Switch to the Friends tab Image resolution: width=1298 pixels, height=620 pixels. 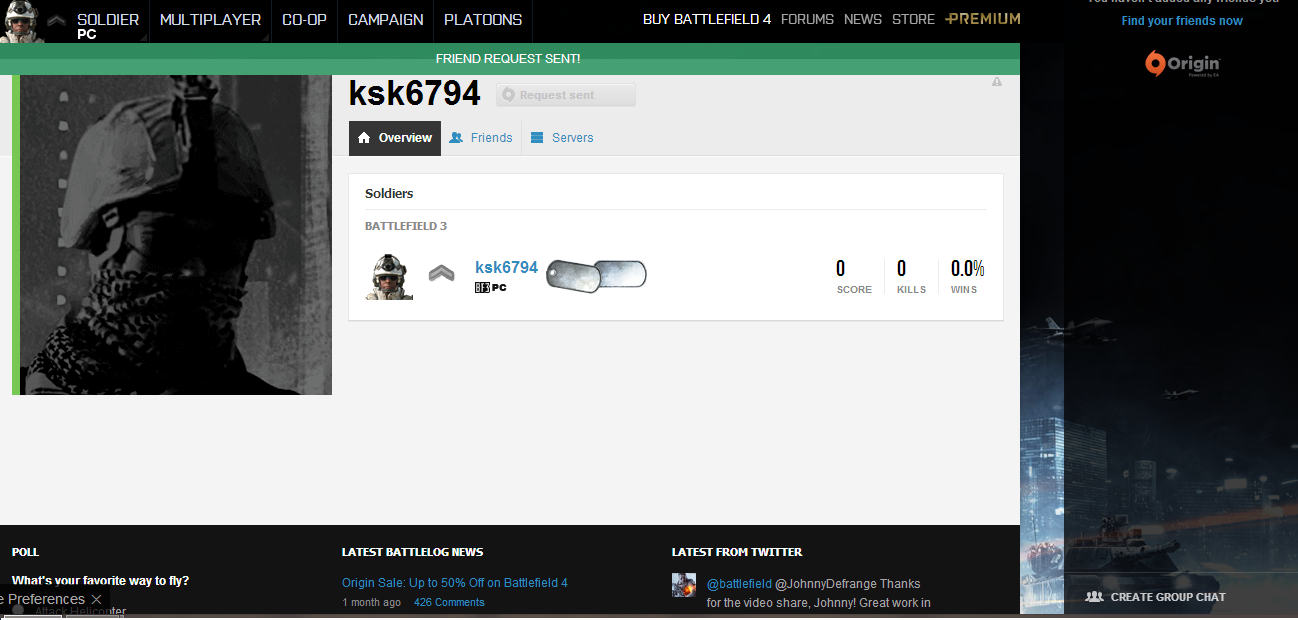pyautogui.click(x=481, y=138)
